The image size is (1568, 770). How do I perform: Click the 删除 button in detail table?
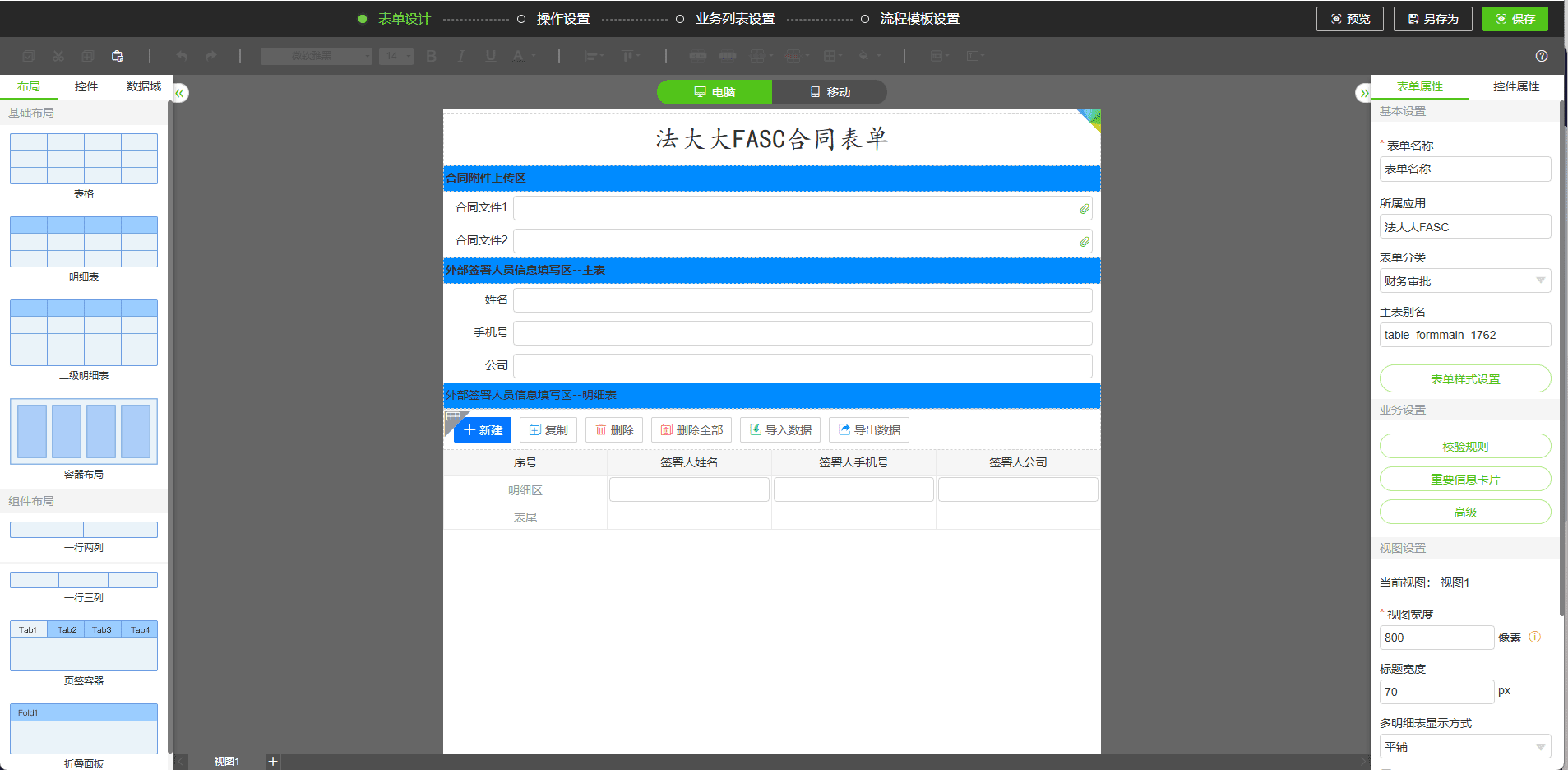pos(614,429)
